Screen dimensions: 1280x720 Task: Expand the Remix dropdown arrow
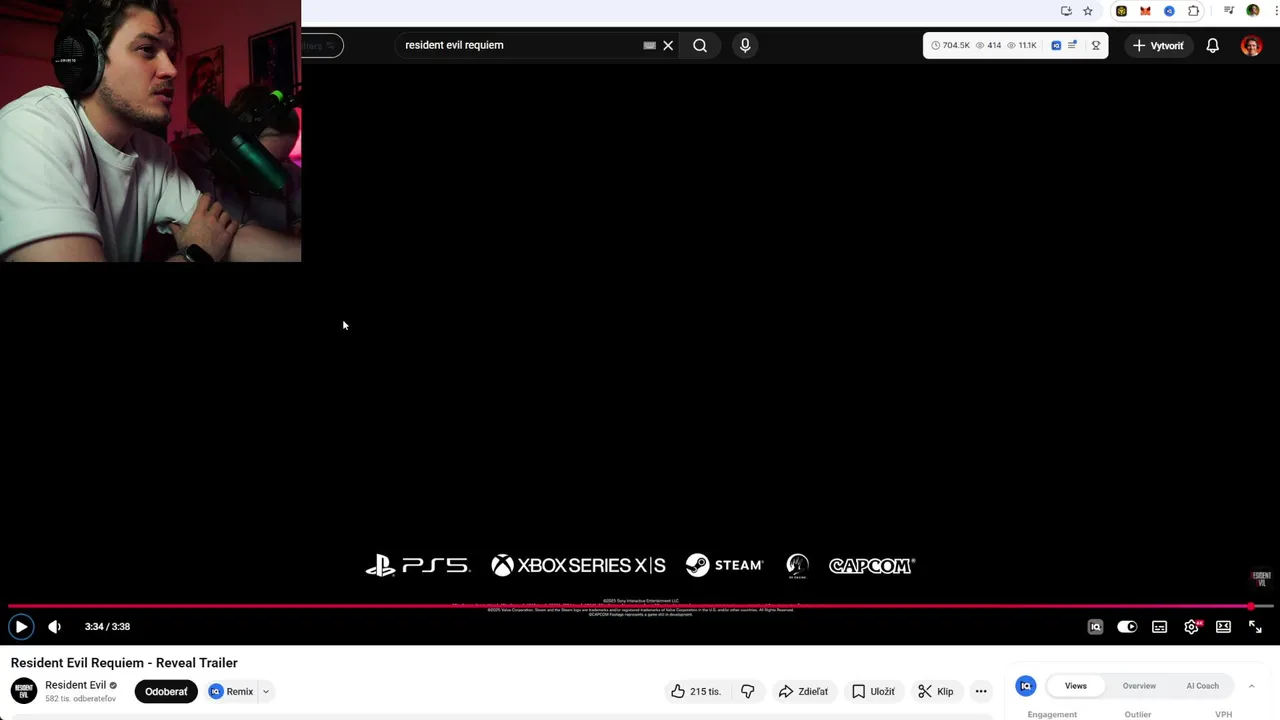click(x=266, y=691)
